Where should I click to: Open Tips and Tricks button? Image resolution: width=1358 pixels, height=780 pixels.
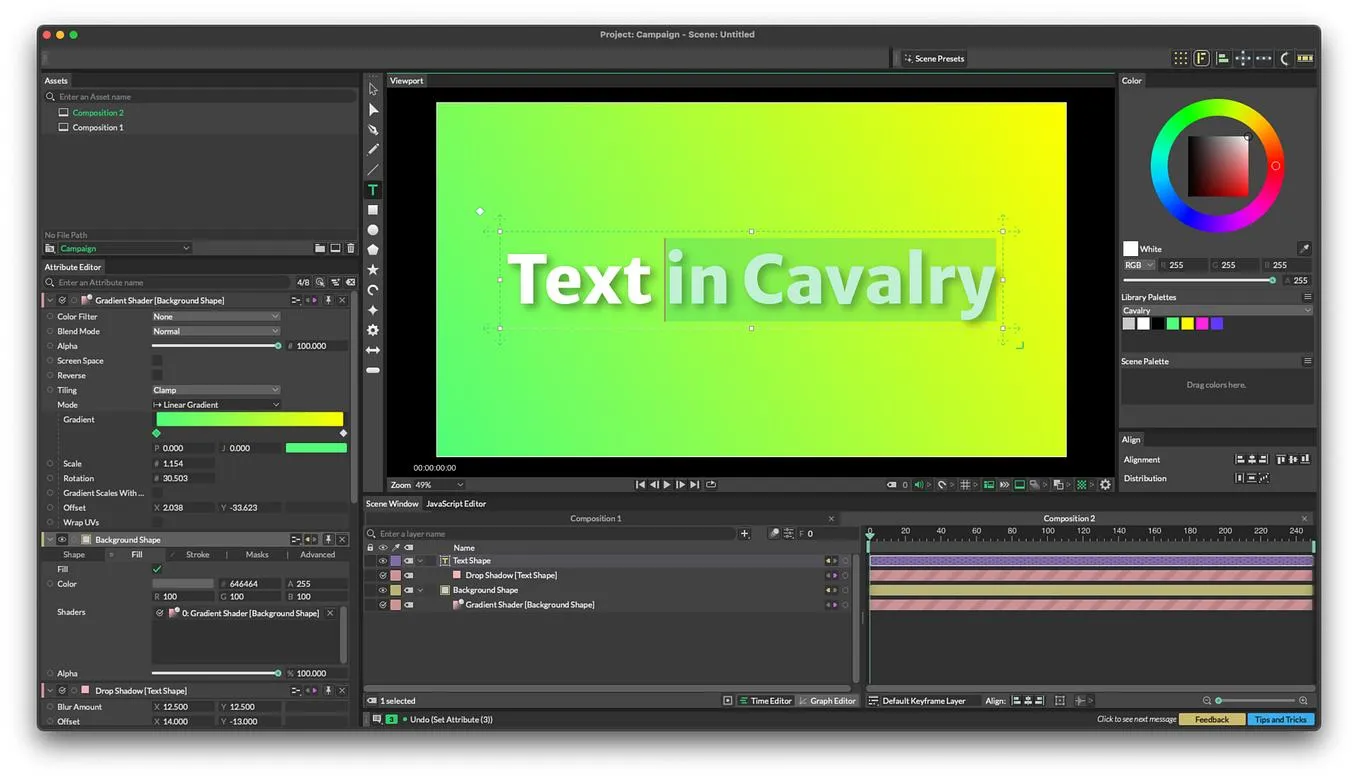click(x=1281, y=719)
